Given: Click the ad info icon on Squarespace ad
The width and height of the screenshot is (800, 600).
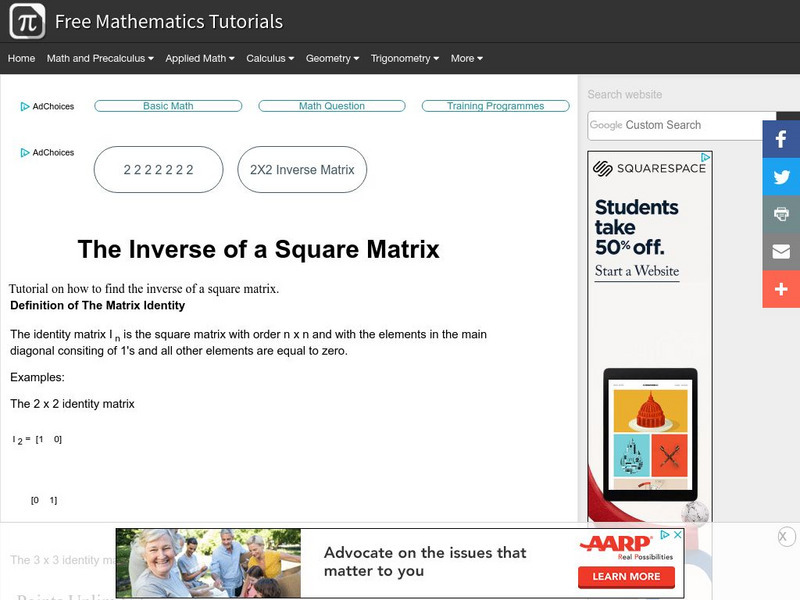Looking at the screenshot, I should tap(704, 158).
